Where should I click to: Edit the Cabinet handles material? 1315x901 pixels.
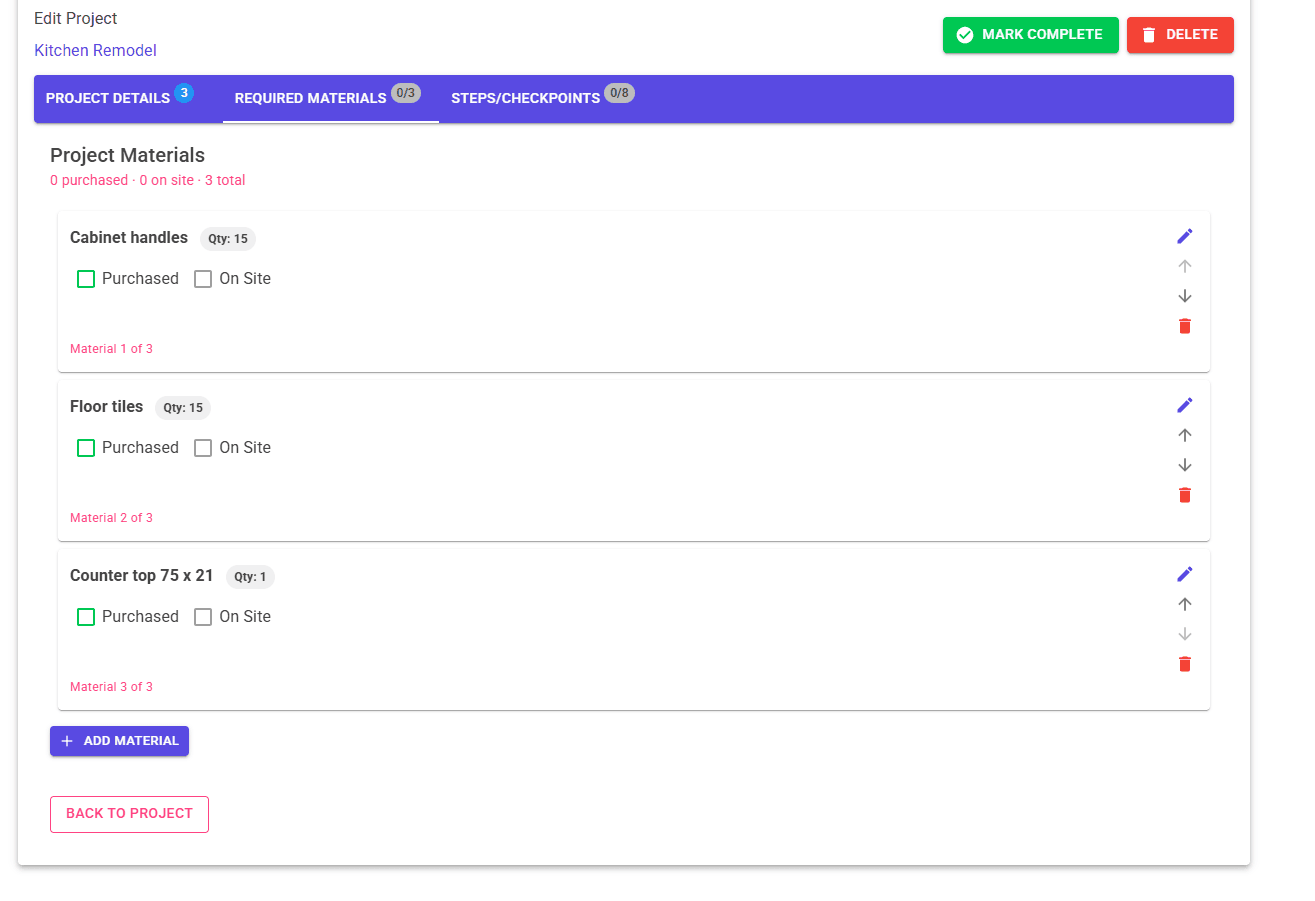(x=1185, y=236)
